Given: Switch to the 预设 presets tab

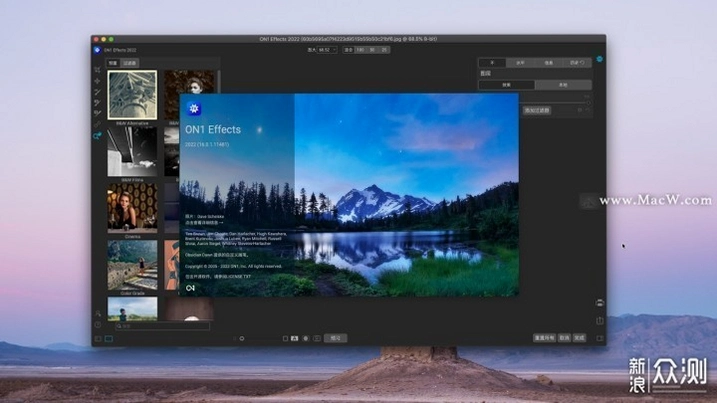Looking at the screenshot, I should point(113,63).
